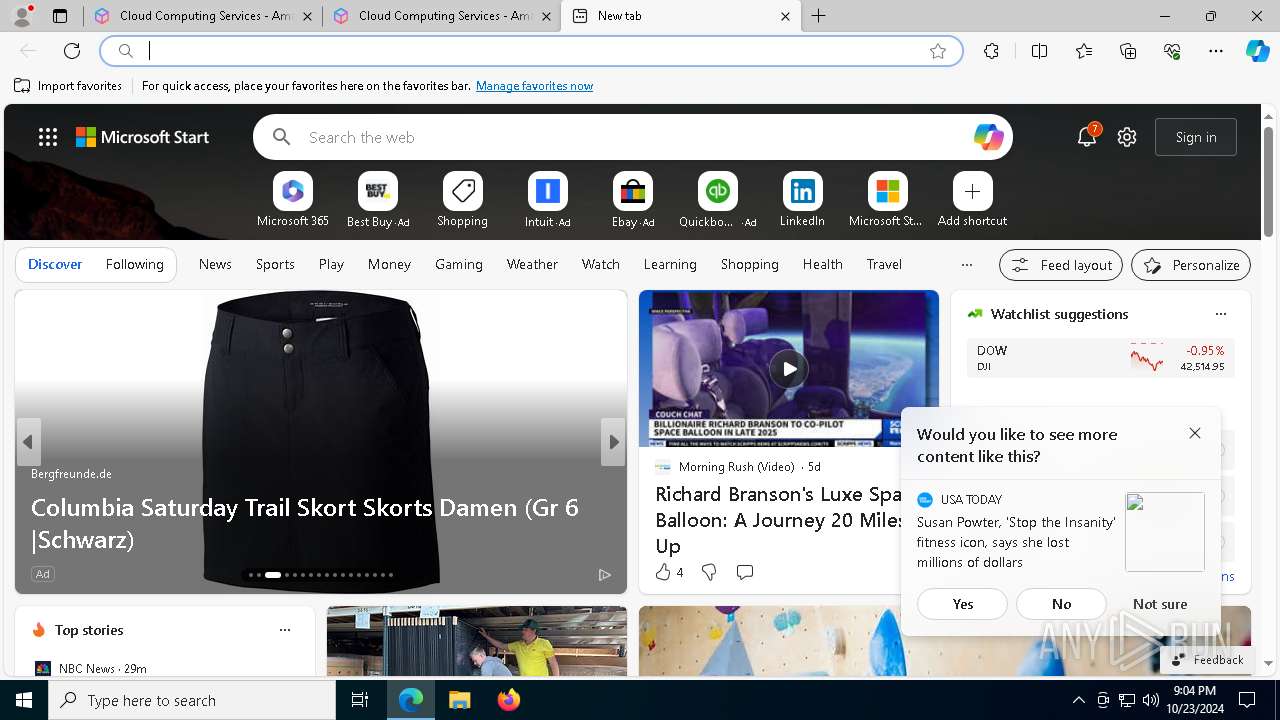Dismiss the content feedback prompt

click(1195, 433)
